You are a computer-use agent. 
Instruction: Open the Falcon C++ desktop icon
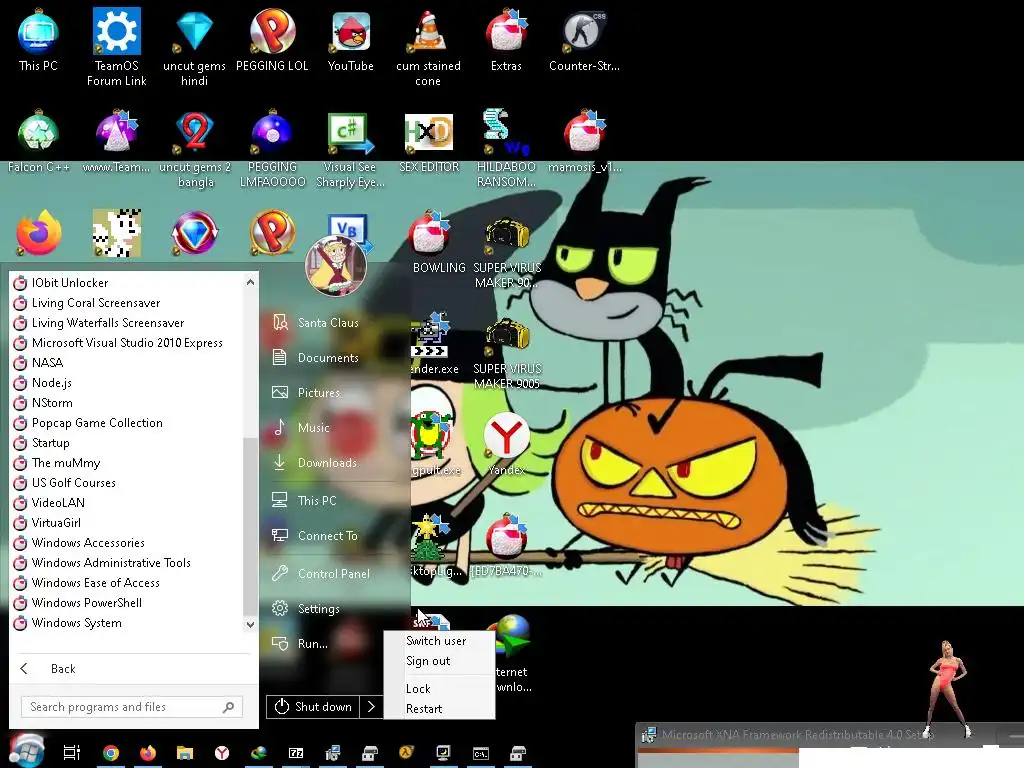(x=39, y=141)
